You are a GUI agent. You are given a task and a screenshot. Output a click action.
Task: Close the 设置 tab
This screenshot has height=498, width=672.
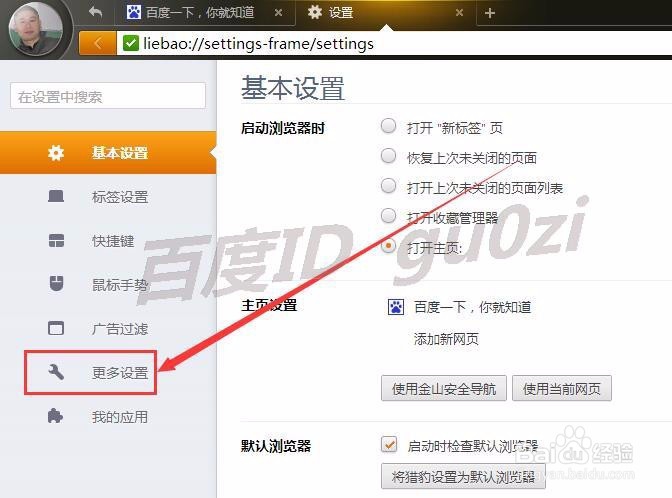point(459,13)
